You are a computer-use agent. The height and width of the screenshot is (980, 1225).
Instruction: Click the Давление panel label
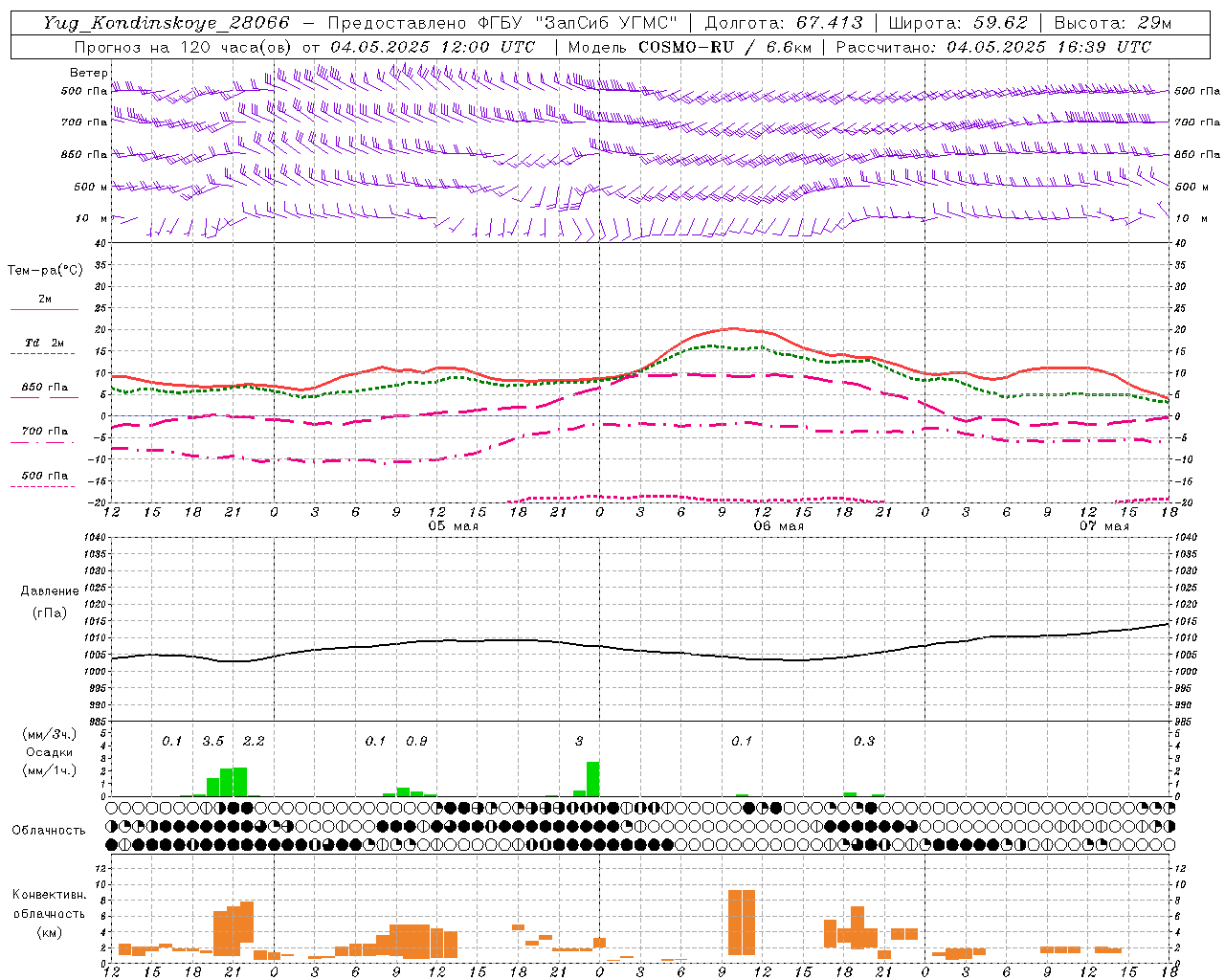pos(50,591)
